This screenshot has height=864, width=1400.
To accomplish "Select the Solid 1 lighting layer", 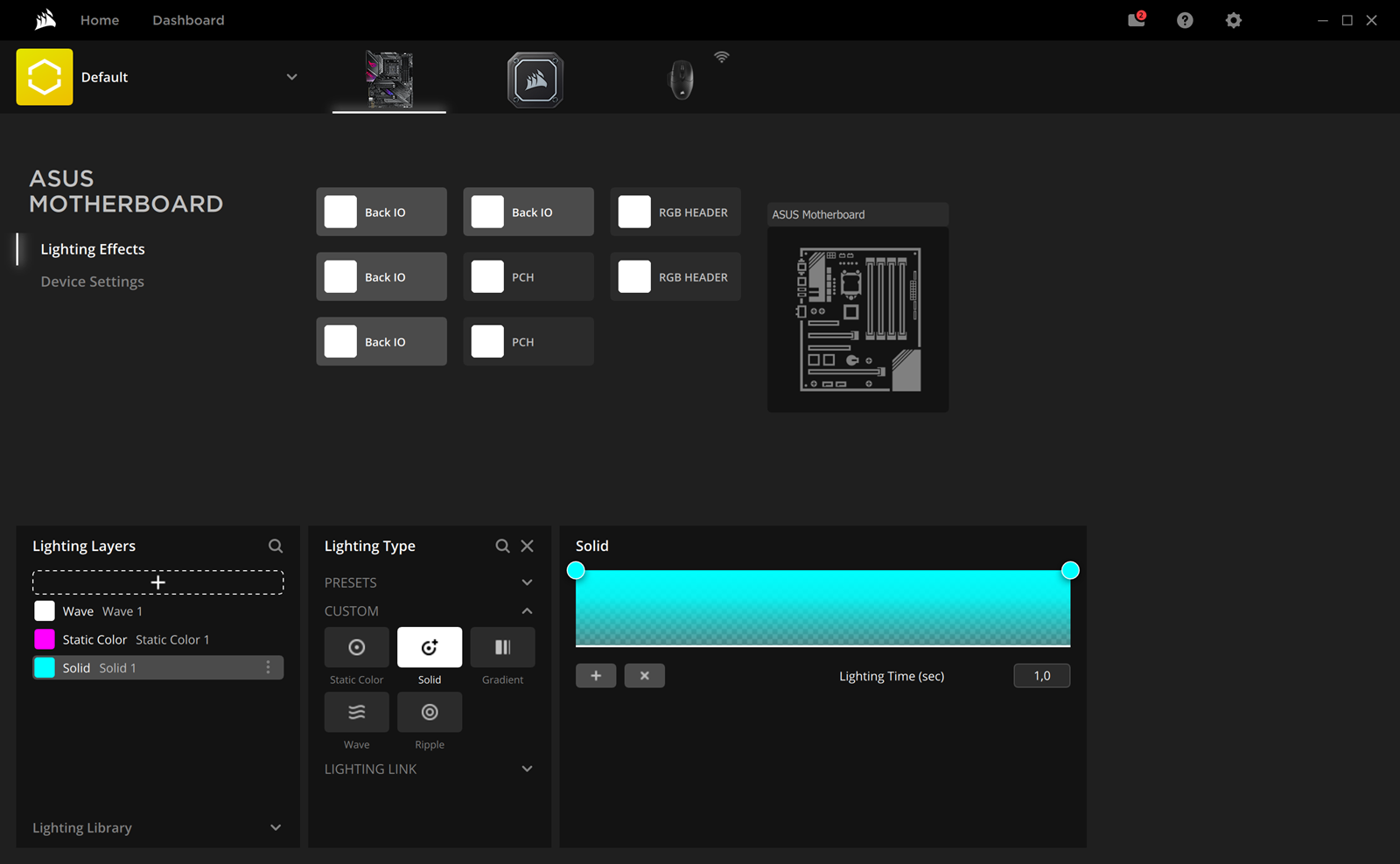I will coord(158,667).
